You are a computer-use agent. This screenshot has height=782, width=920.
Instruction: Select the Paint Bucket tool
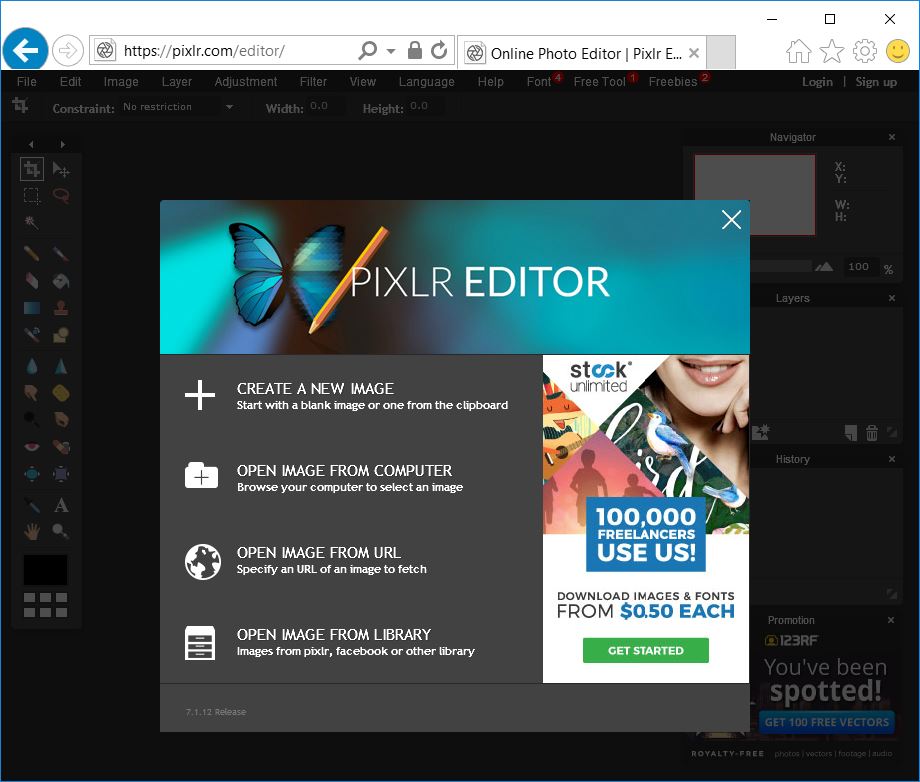coord(61,281)
